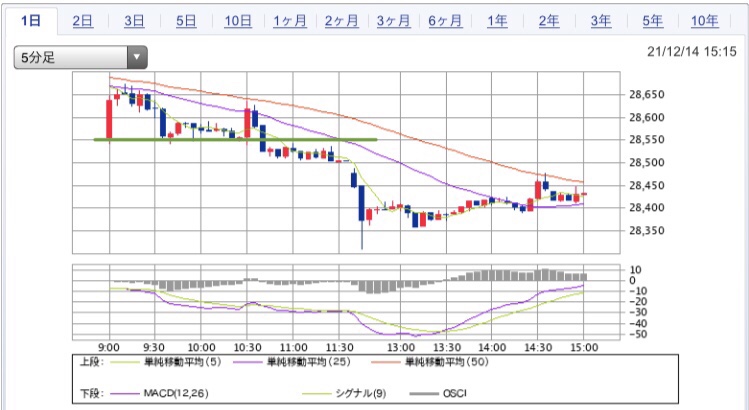Click the 下段 legend label

92,393
